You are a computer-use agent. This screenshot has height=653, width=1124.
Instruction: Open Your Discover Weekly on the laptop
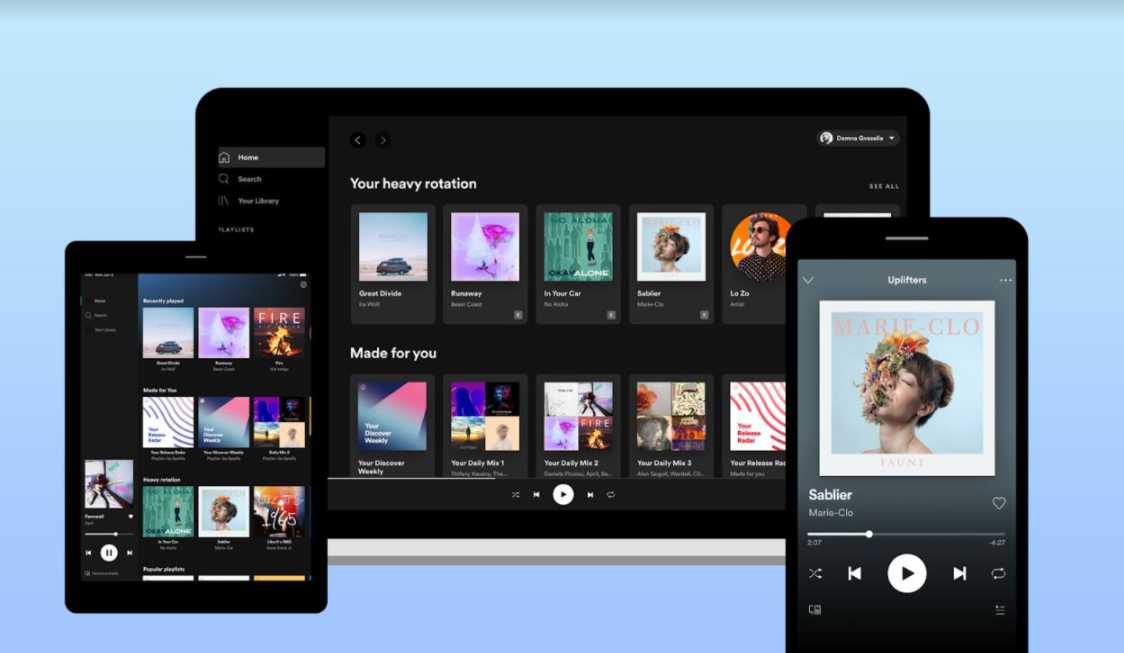point(393,426)
